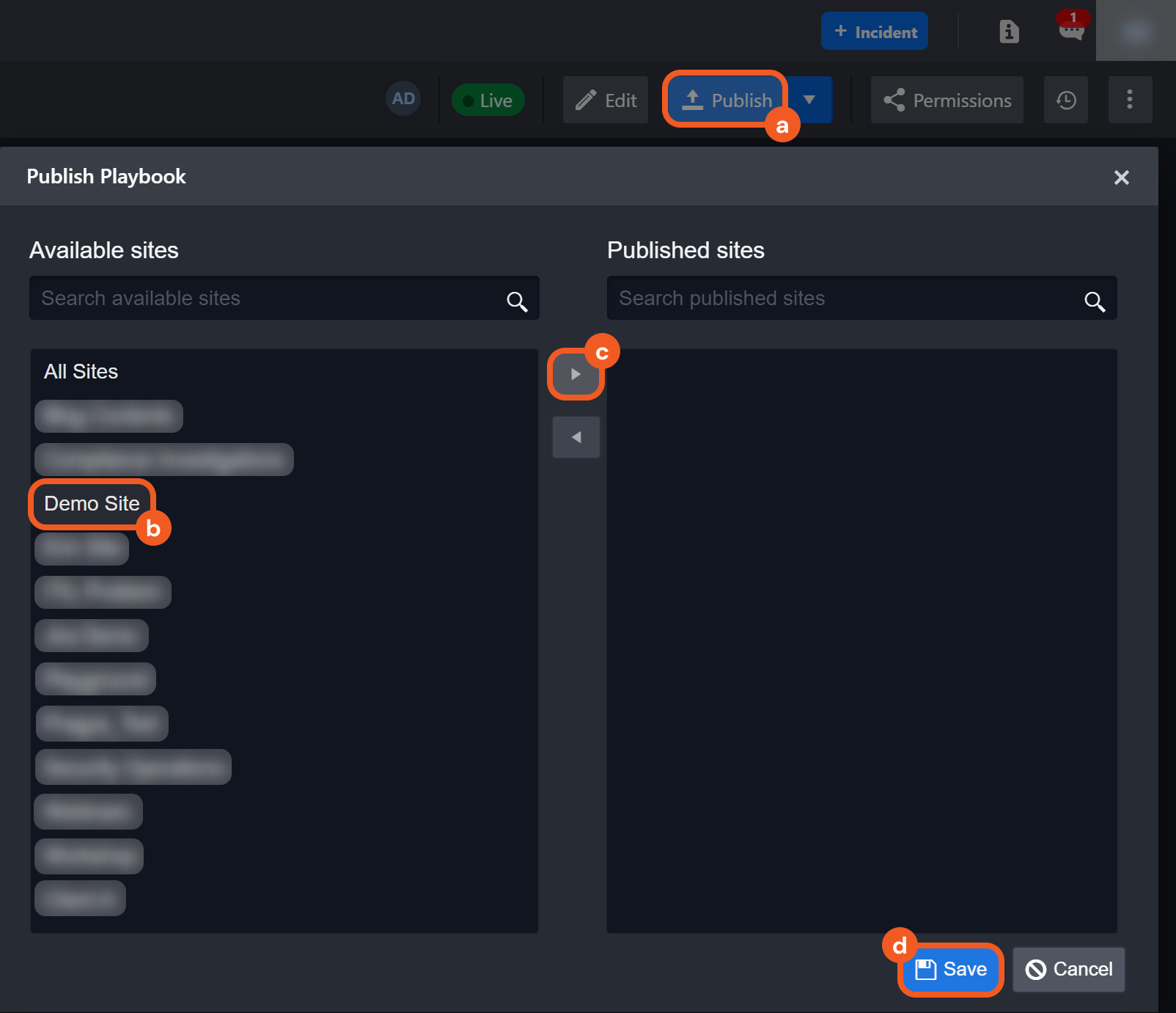
Task: Open the version history clock icon
Action: [x=1065, y=100]
